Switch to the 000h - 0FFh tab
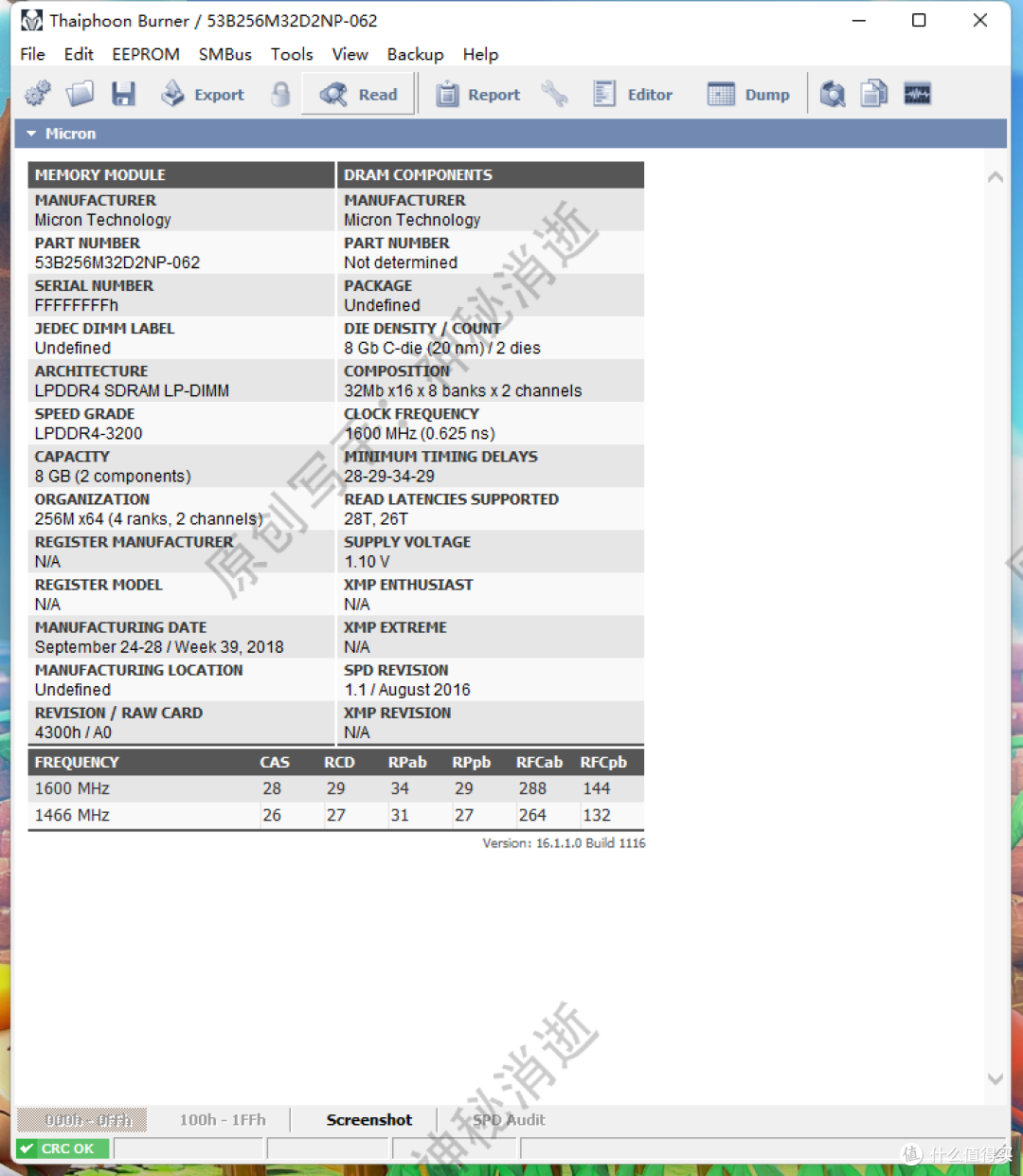Image resolution: width=1023 pixels, height=1176 pixels. tap(82, 1120)
